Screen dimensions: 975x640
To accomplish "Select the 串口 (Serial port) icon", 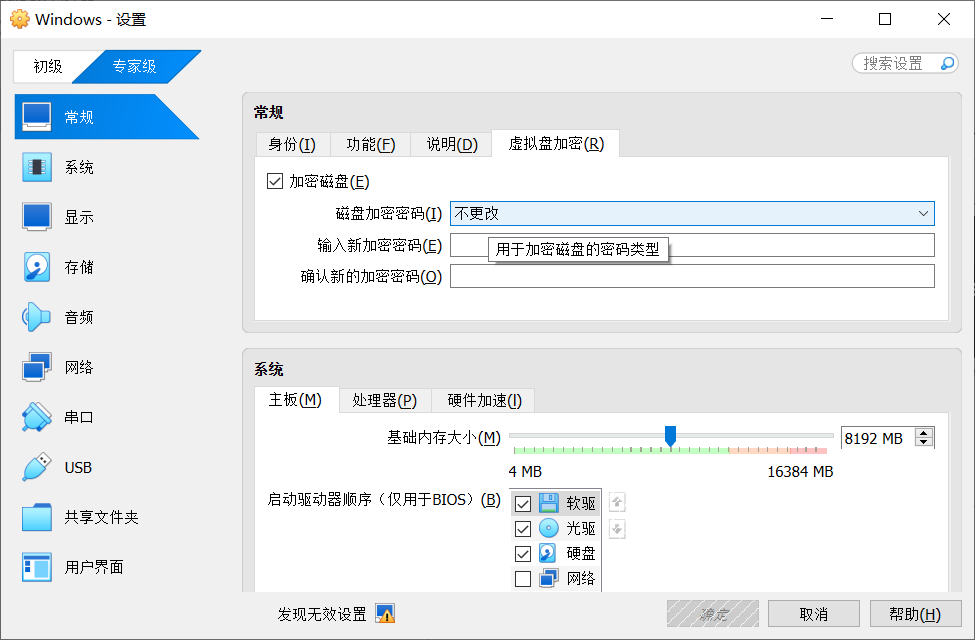I will (37, 417).
